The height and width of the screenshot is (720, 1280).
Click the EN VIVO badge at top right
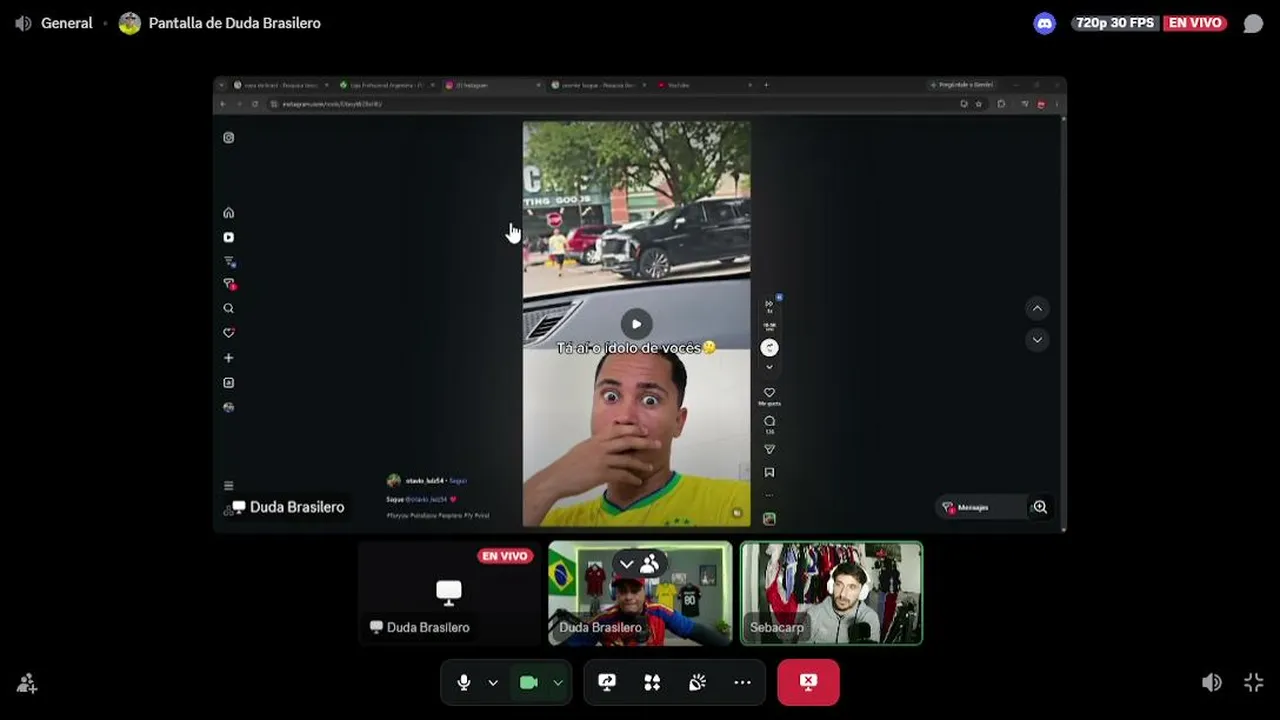coord(1196,23)
